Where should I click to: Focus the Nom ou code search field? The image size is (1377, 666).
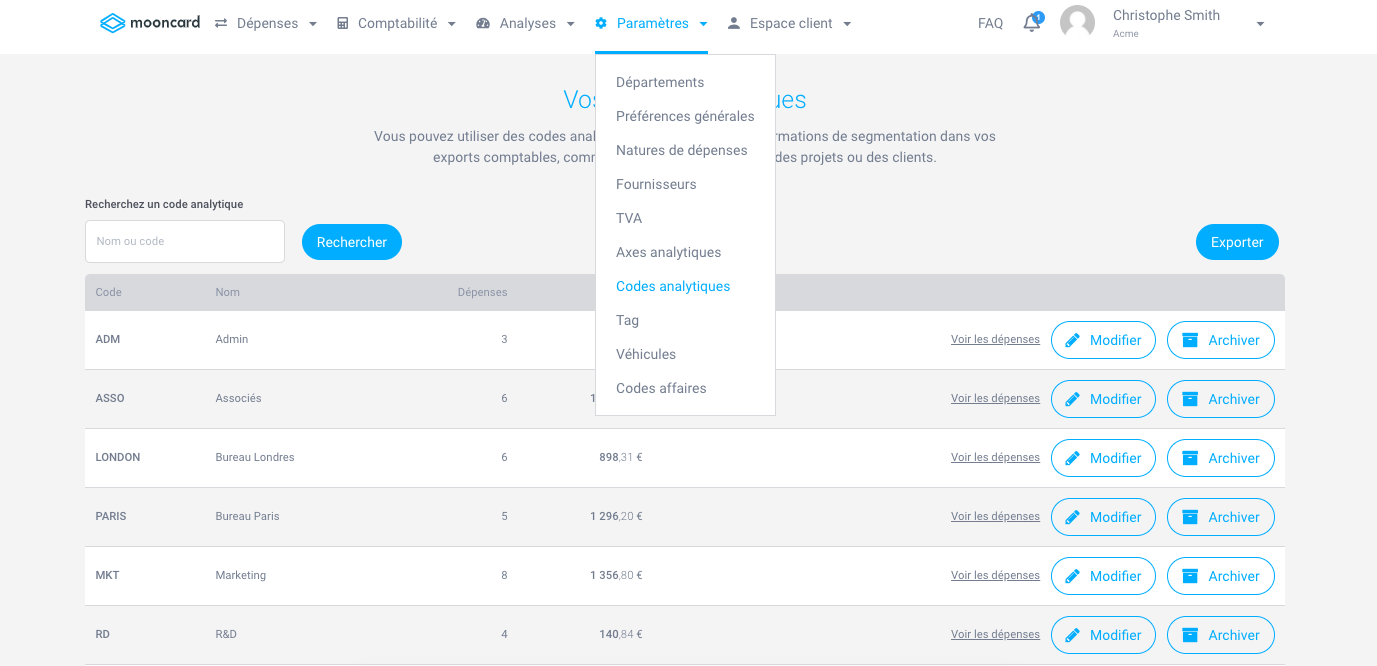coord(185,241)
